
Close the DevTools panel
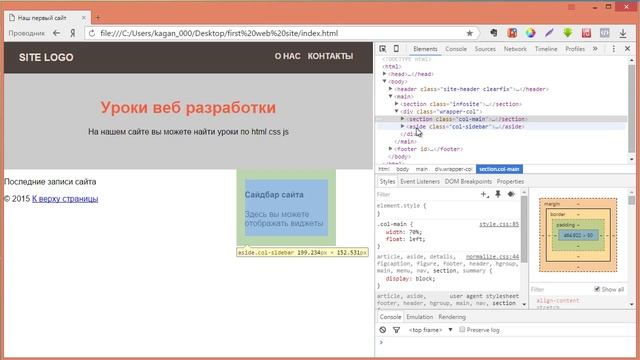tap(627, 49)
